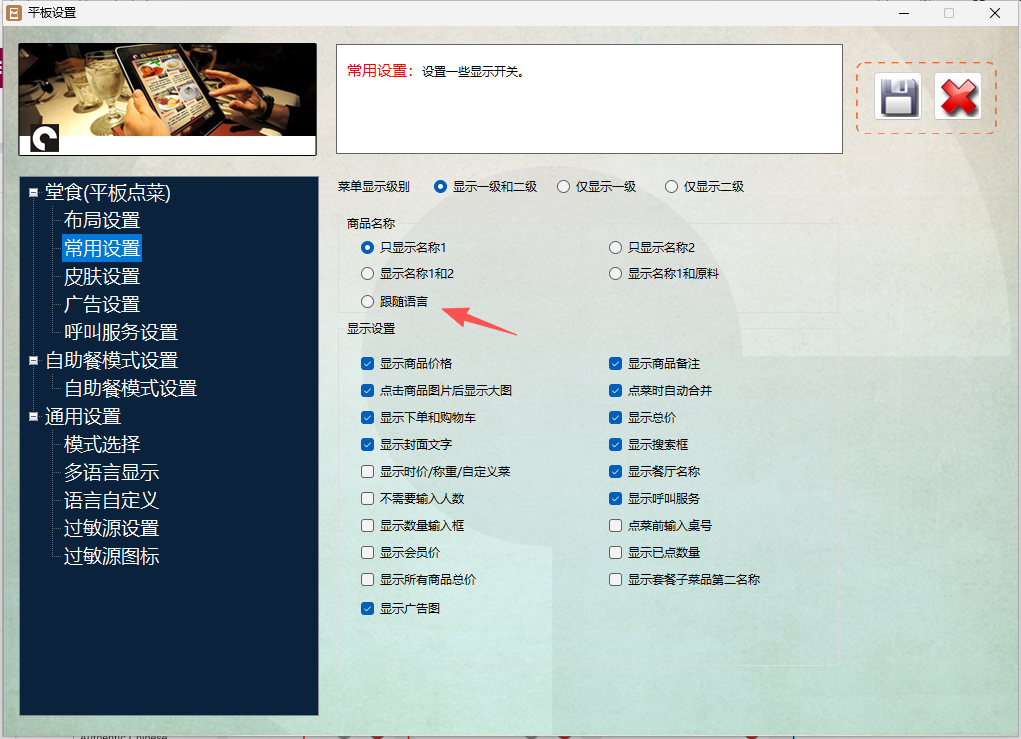Click the tablet ordering banner image
The width and height of the screenshot is (1021, 739).
coord(167,99)
